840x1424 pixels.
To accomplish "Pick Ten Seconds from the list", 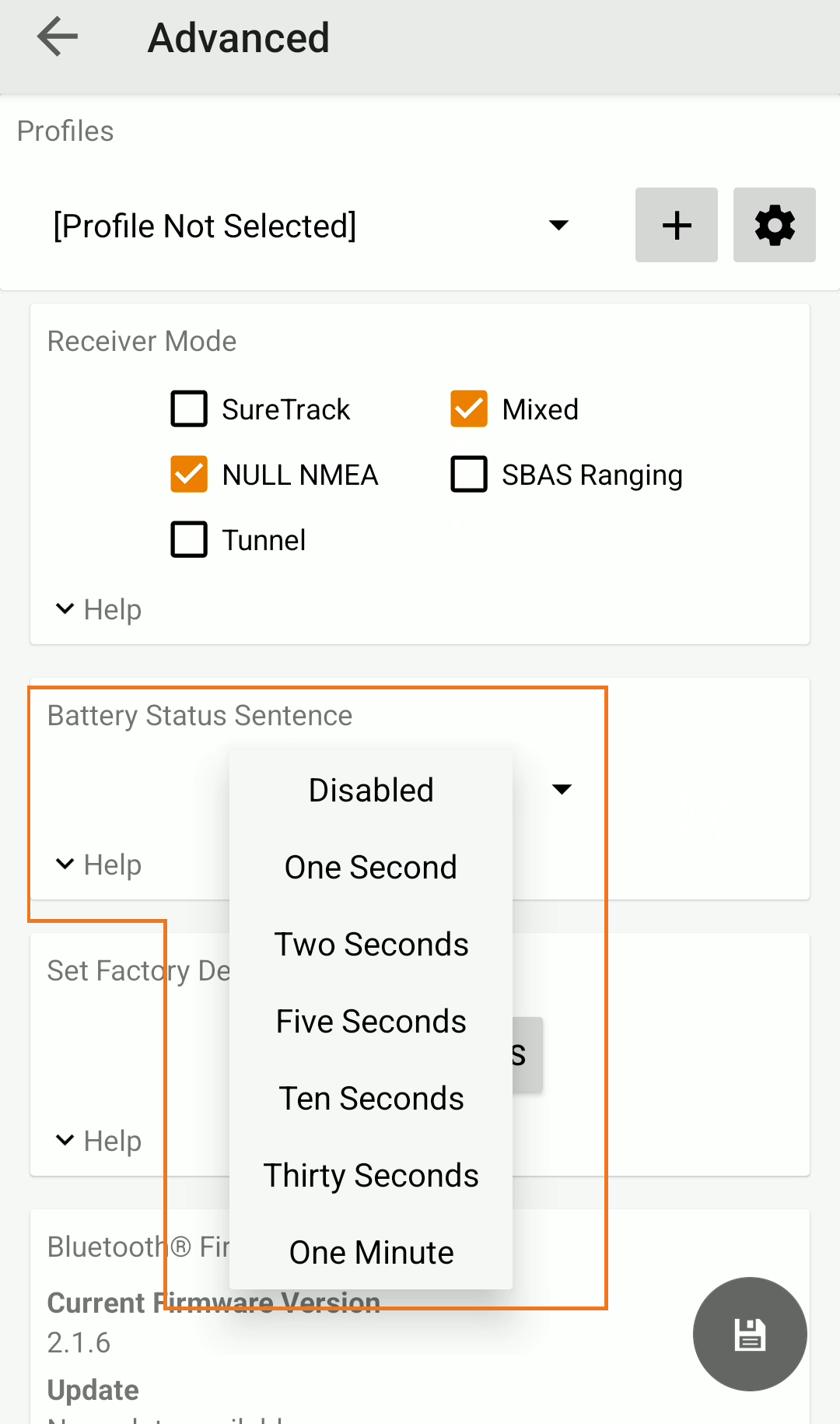I will (371, 1098).
